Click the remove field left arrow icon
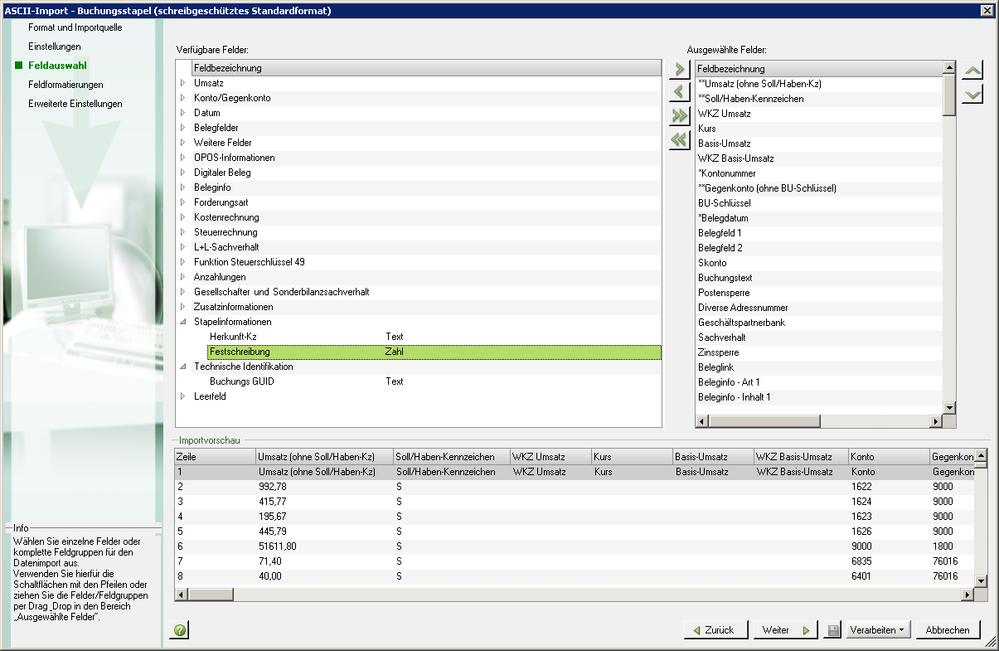The image size is (999, 651). [x=679, y=92]
